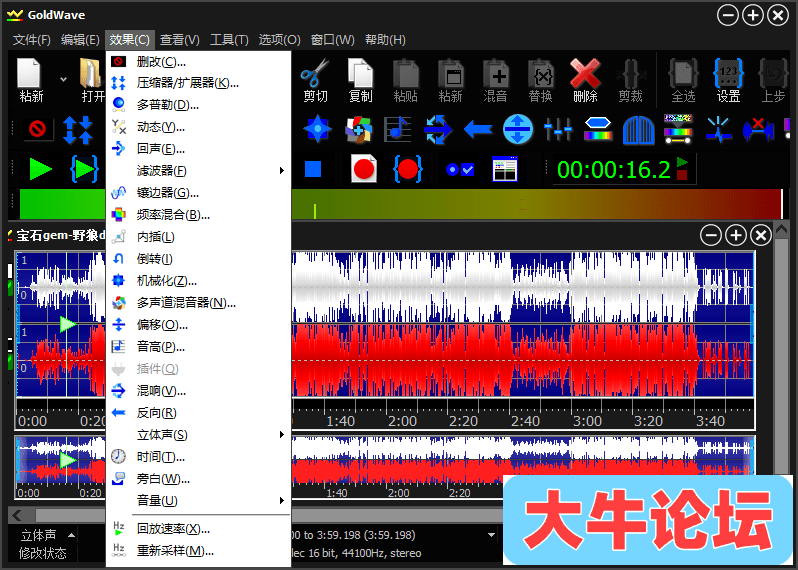
Task: Click the pop/click removal spark icon
Action: point(718,129)
